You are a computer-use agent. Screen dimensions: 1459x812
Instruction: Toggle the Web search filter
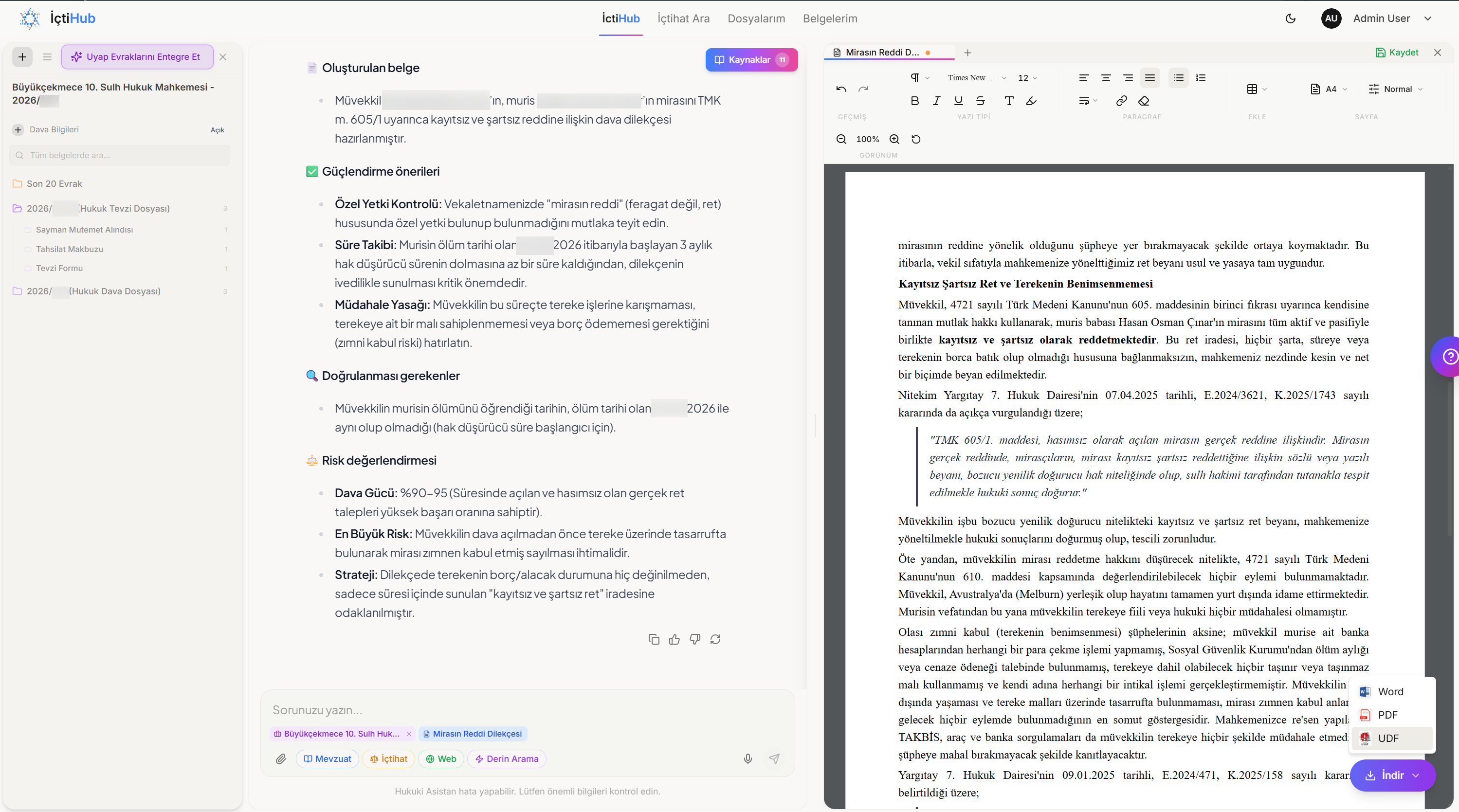(440, 759)
